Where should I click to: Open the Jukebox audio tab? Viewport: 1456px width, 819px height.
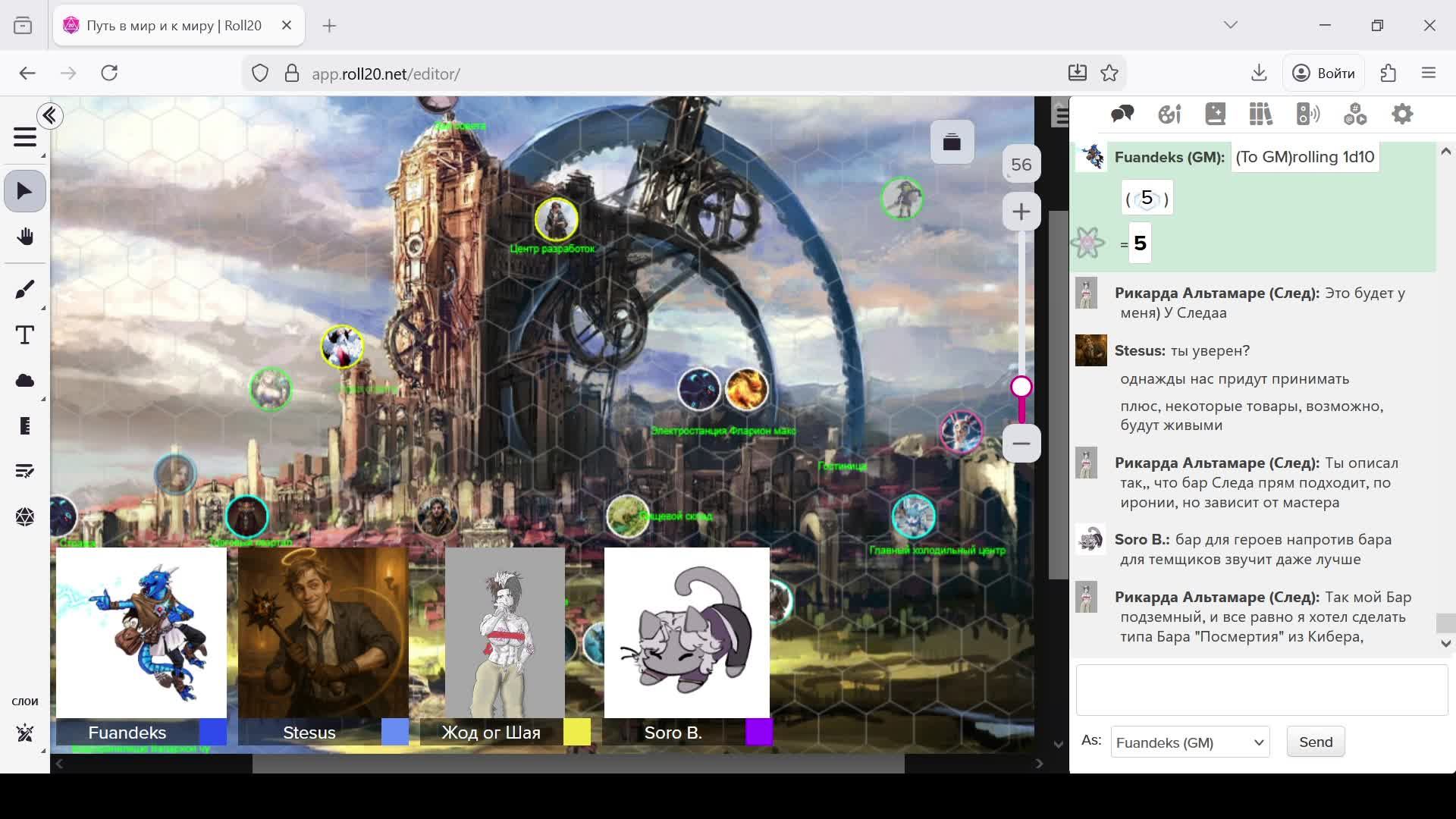(1307, 115)
